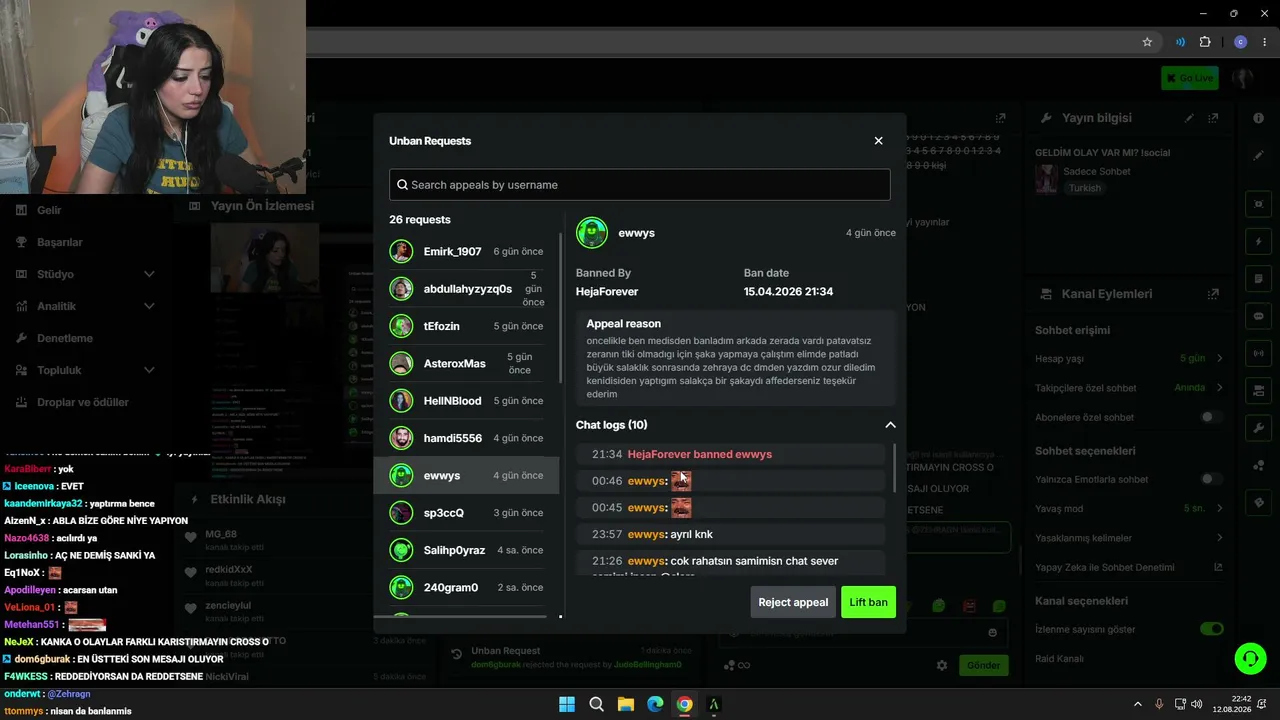The image size is (1280, 720).
Task: Open the Chrome three-dot menu
Action: tap(1265, 42)
